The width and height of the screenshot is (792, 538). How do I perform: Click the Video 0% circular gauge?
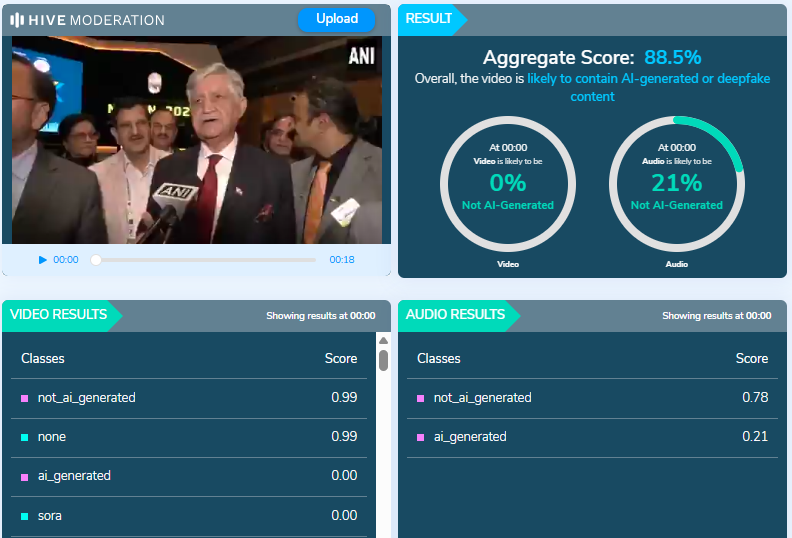pyautogui.click(x=508, y=184)
